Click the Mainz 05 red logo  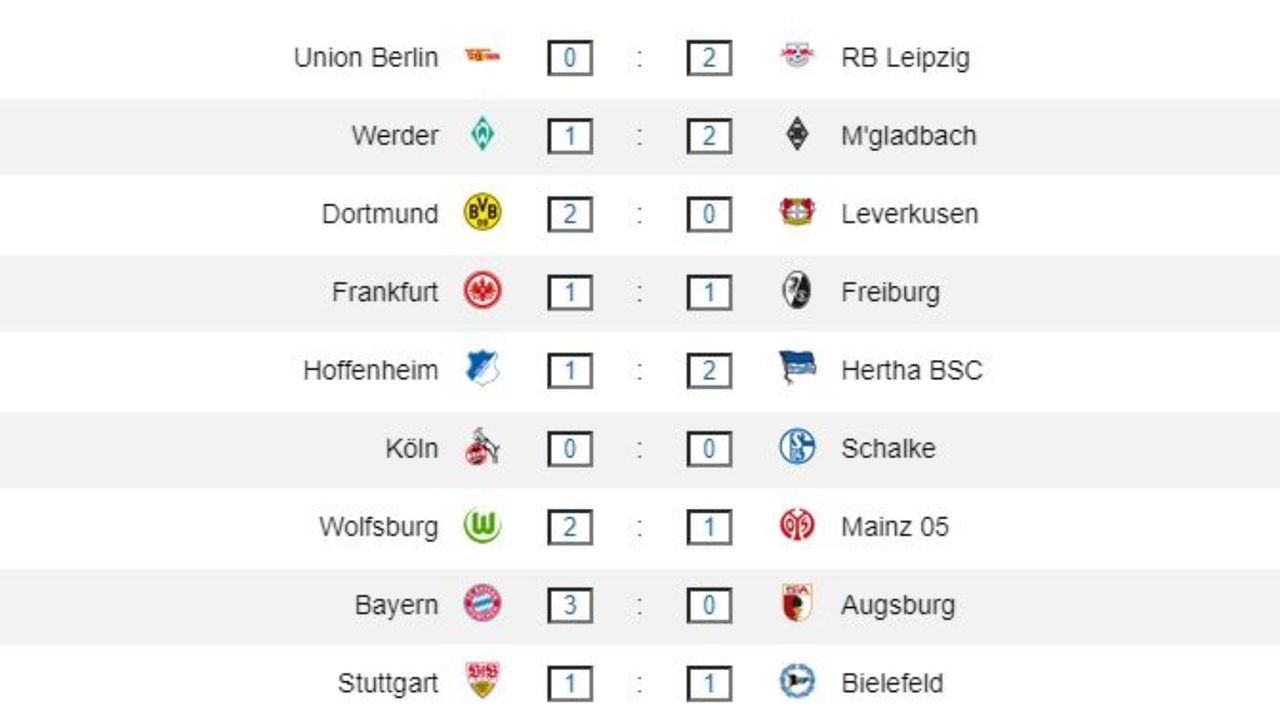click(797, 526)
